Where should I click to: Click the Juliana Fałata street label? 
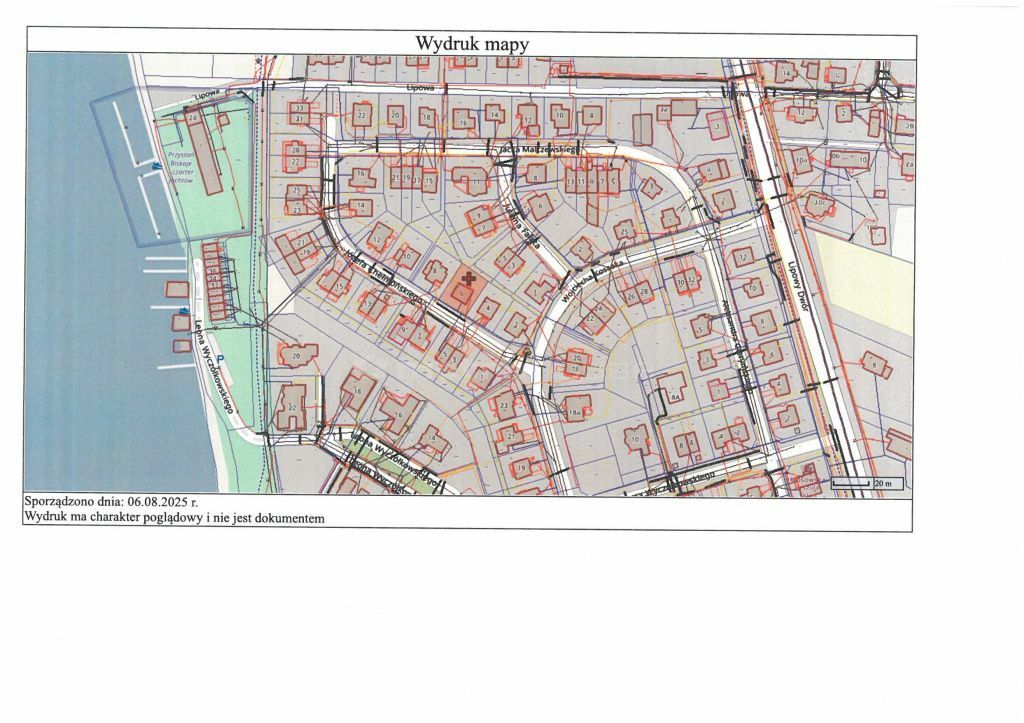(522, 225)
